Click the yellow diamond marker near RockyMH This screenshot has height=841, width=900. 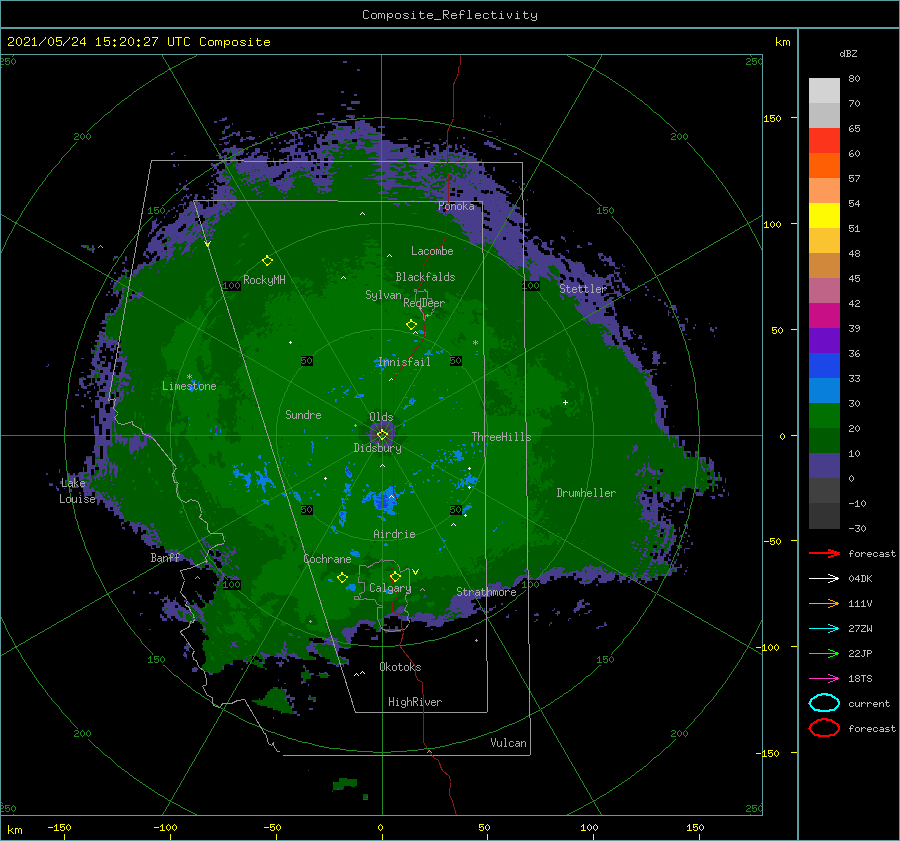click(267, 261)
